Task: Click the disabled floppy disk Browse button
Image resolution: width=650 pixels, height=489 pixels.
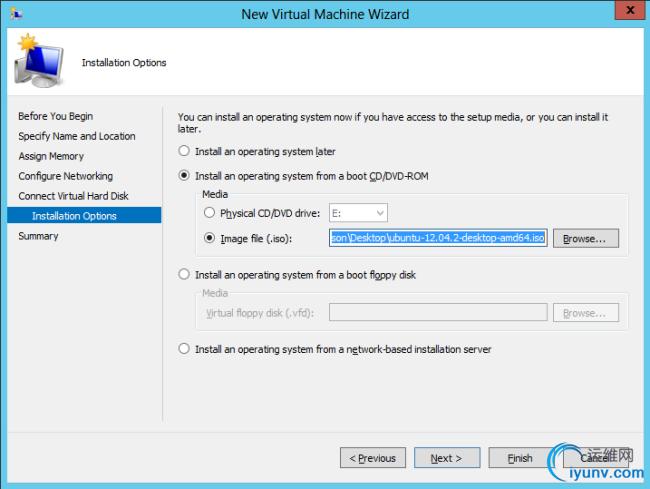Action: [x=586, y=313]
